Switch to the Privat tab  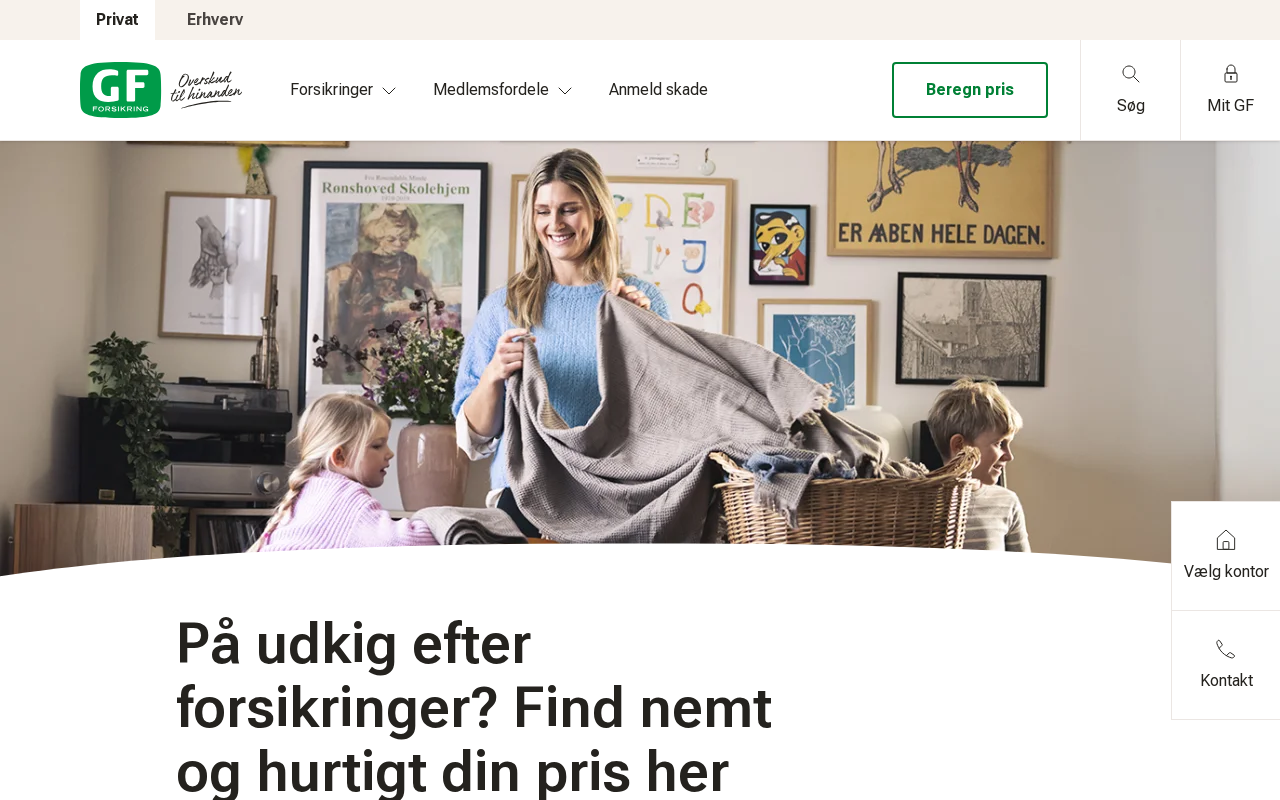pos(117,20)
